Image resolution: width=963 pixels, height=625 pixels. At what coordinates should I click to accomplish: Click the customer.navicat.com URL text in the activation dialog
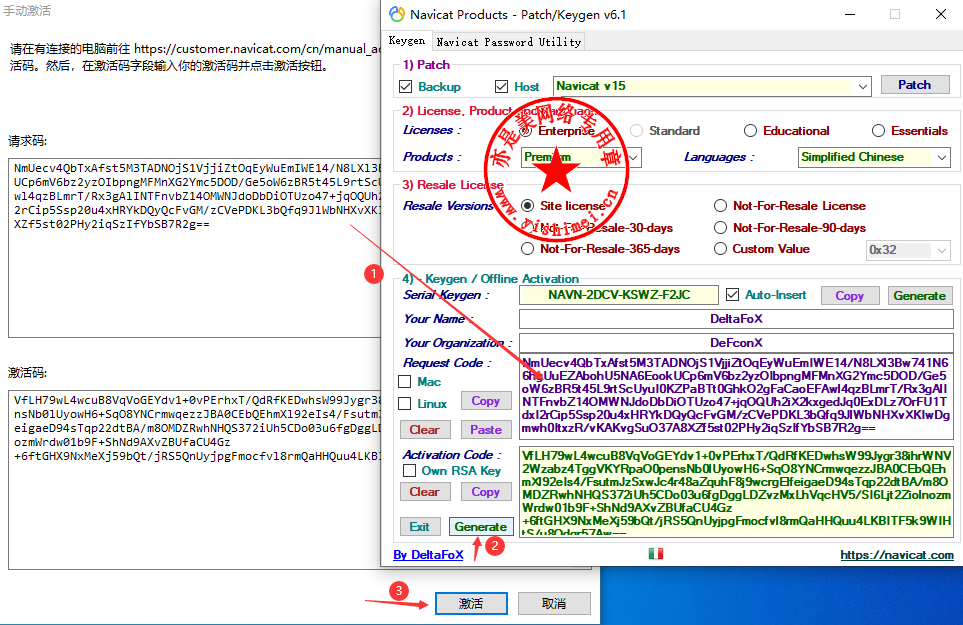[257, 49]
